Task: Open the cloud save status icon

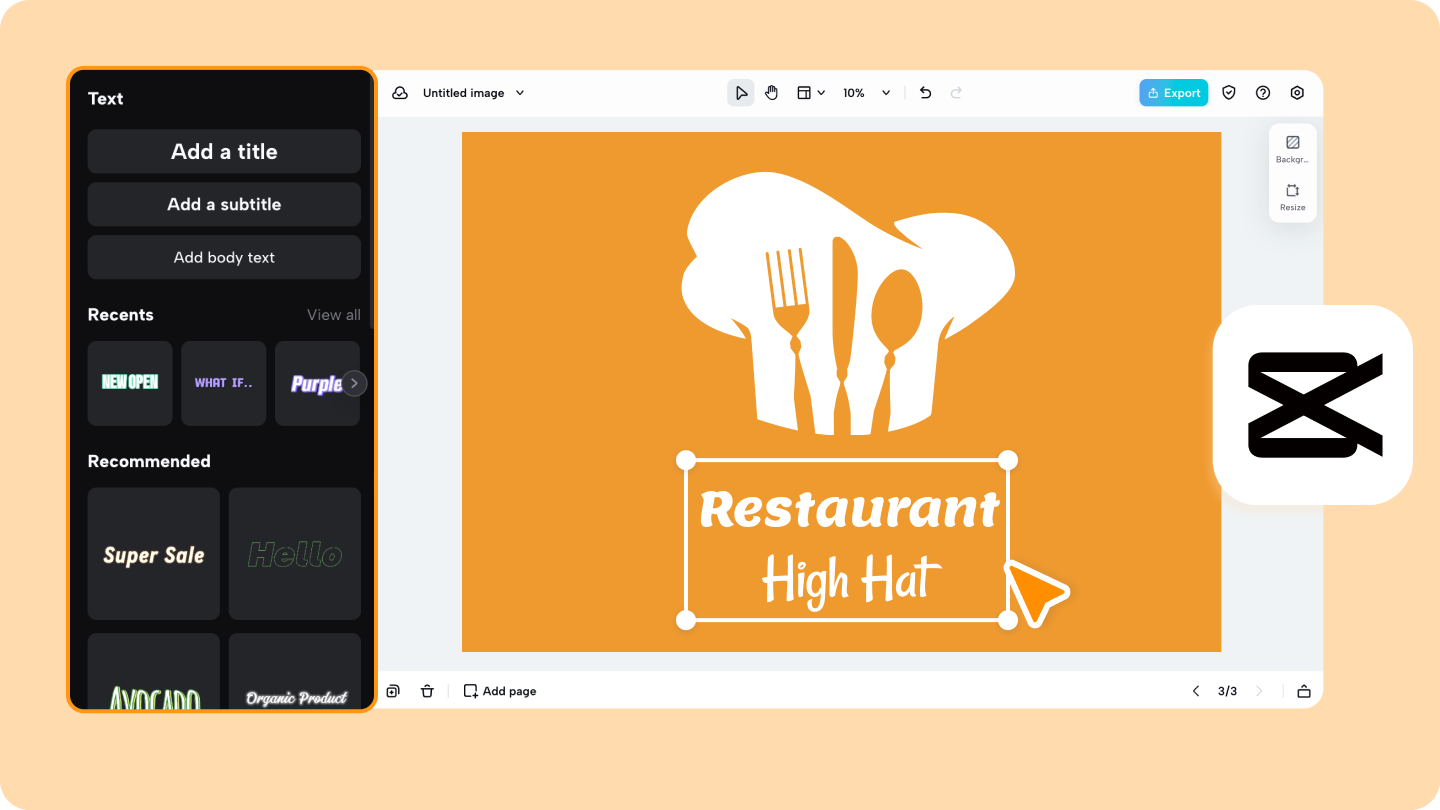Action: point(400,92)
